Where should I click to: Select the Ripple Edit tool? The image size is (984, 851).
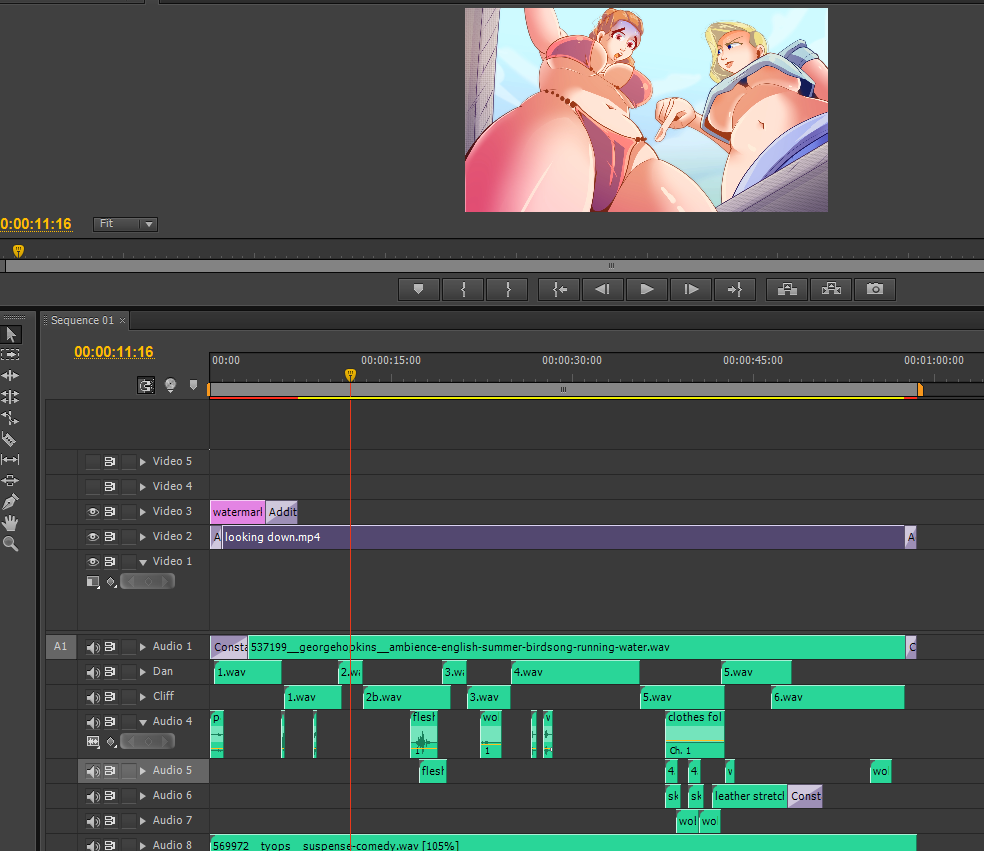tap(11, 375)
